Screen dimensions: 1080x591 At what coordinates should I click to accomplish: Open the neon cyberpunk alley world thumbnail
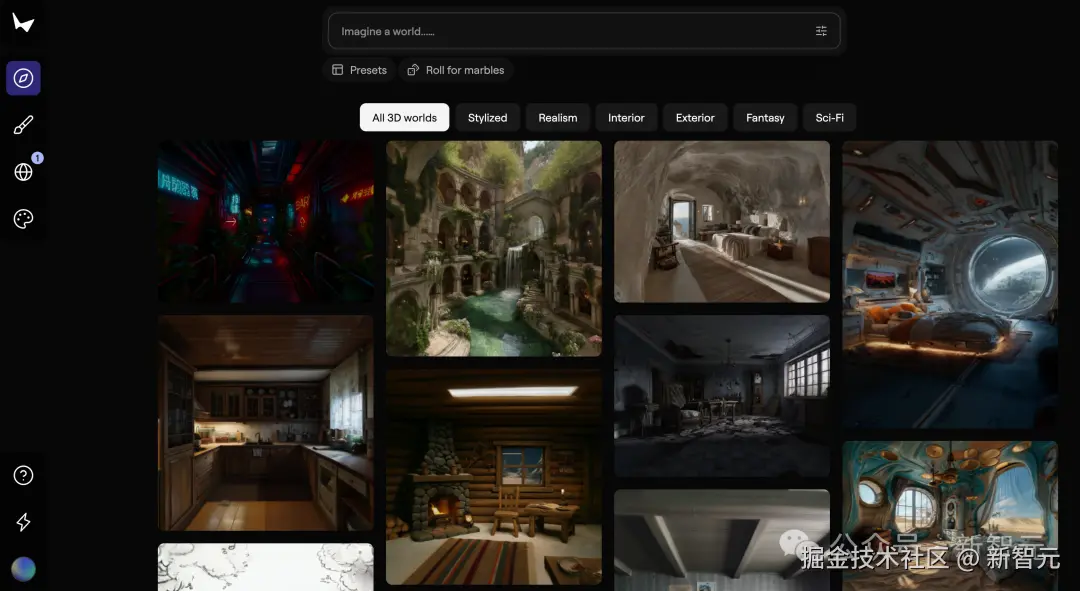click(266, 222)
